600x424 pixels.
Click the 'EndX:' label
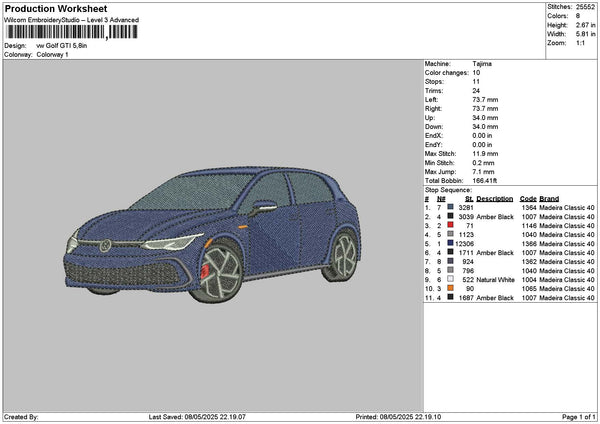point(434,135)
